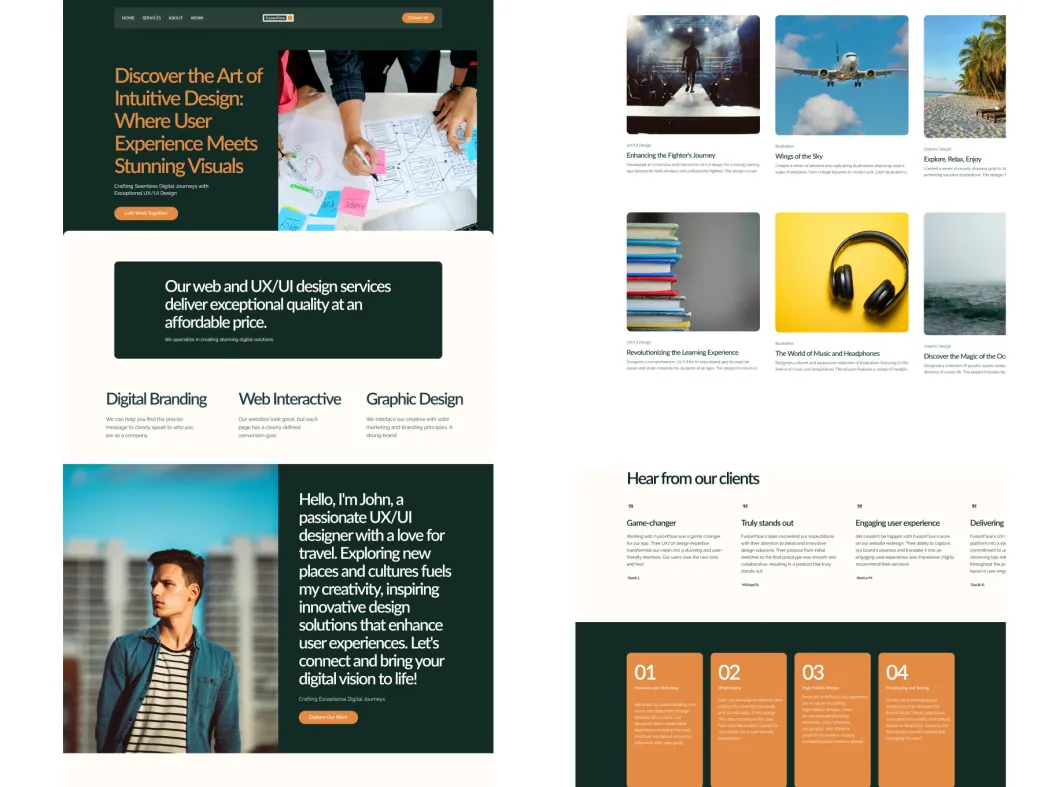Click the portrait photo of John
This screenshot has width=1041, height=787.
coord(171,608)
